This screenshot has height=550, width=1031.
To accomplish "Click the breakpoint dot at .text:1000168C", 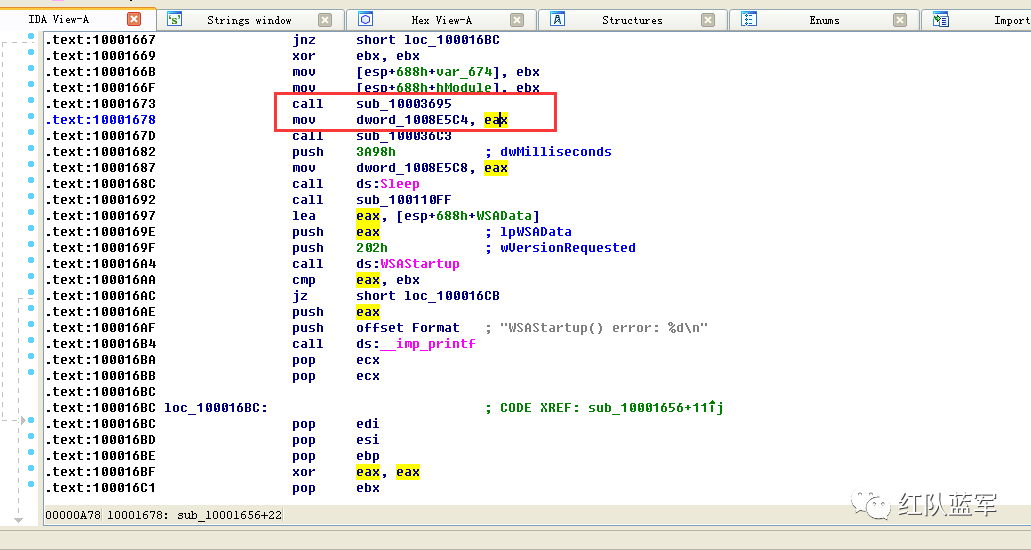I will coord(31,181).
